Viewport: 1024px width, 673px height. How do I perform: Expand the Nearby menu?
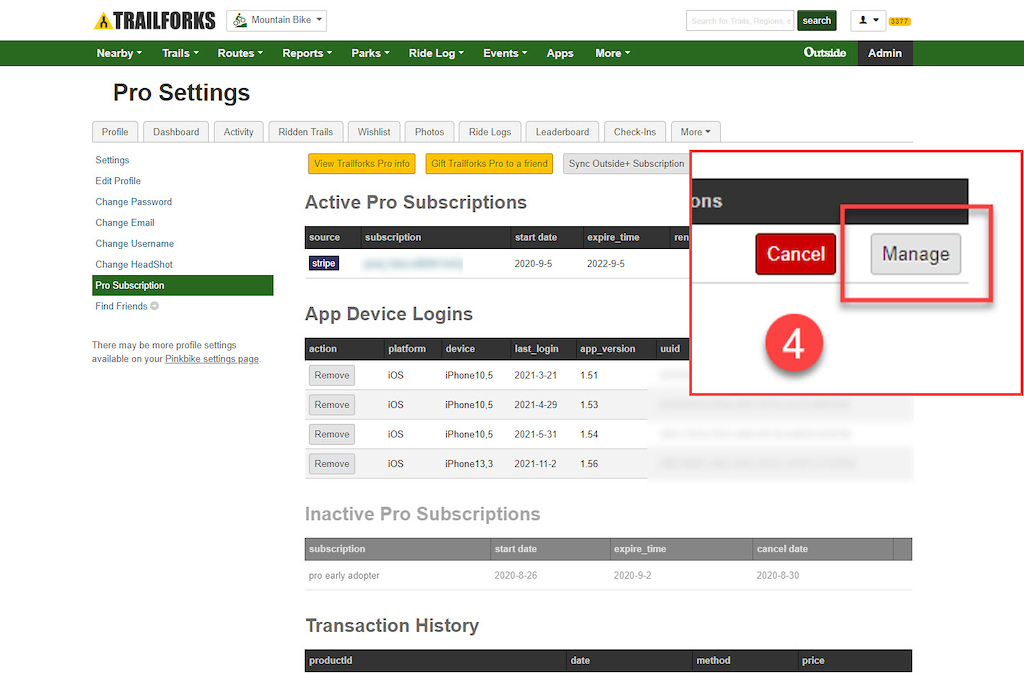[x=119, y=53]
